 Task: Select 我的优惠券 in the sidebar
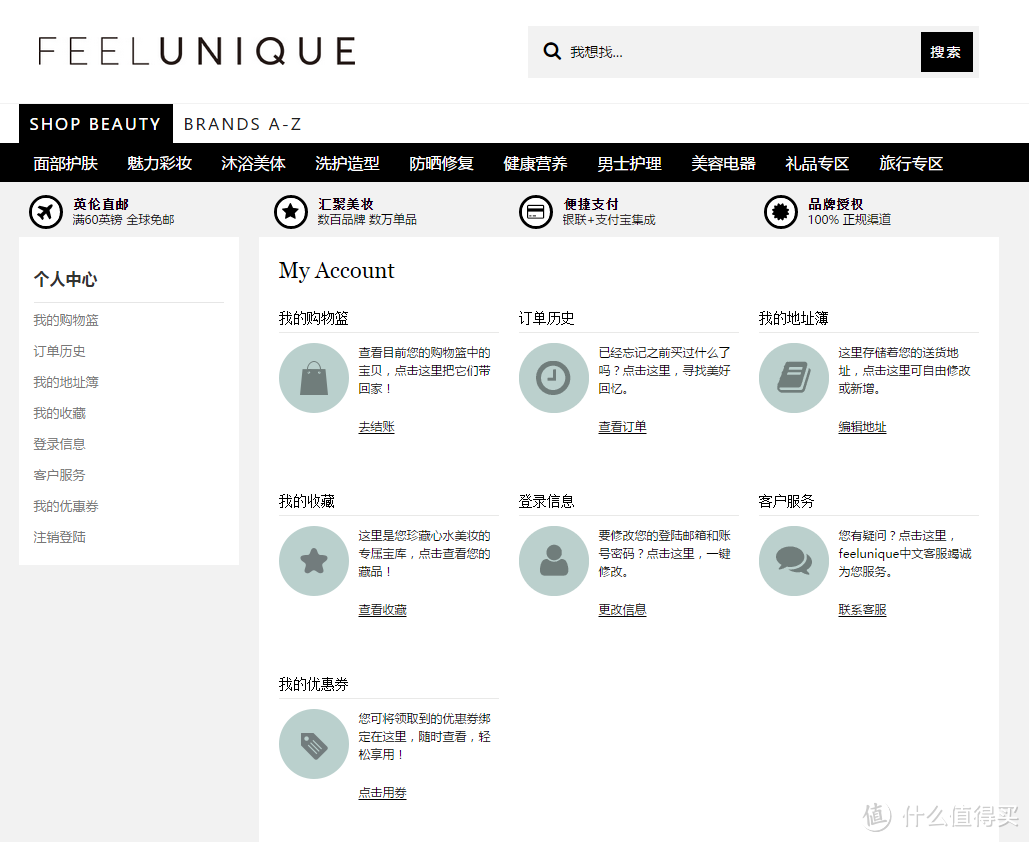pos(66,507)
